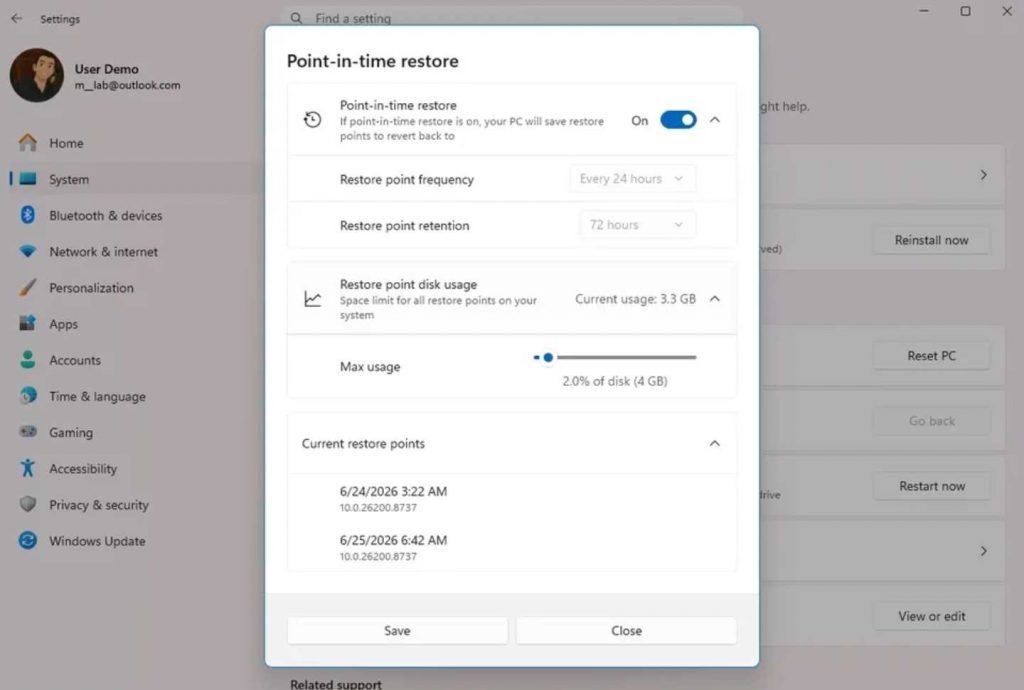Collapse Current restore points list
Viewport: 1024px width, 690px height.
click(x=715, y=443)
